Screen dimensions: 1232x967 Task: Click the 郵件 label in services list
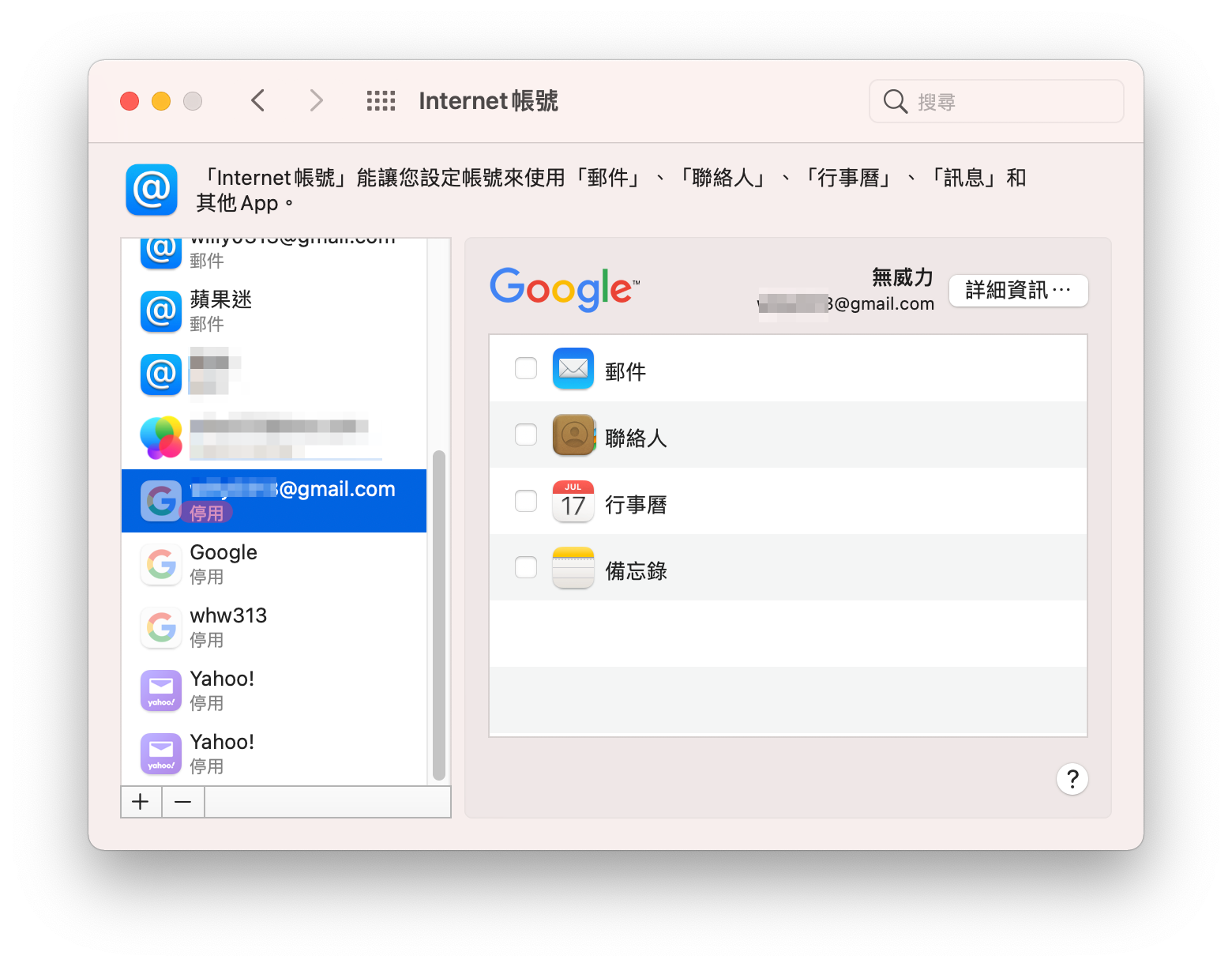[x=625, y=371]
